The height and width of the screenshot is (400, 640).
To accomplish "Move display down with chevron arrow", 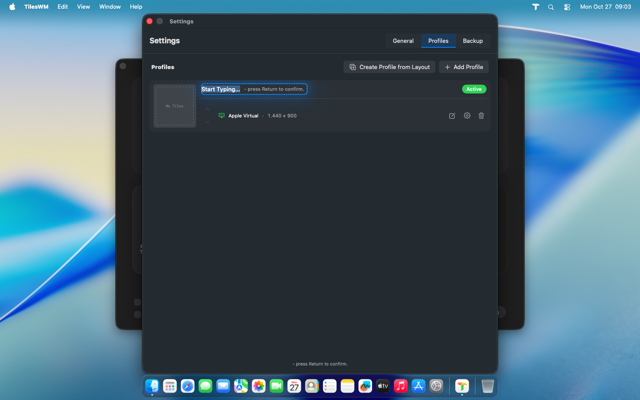I will click(209, 121).
